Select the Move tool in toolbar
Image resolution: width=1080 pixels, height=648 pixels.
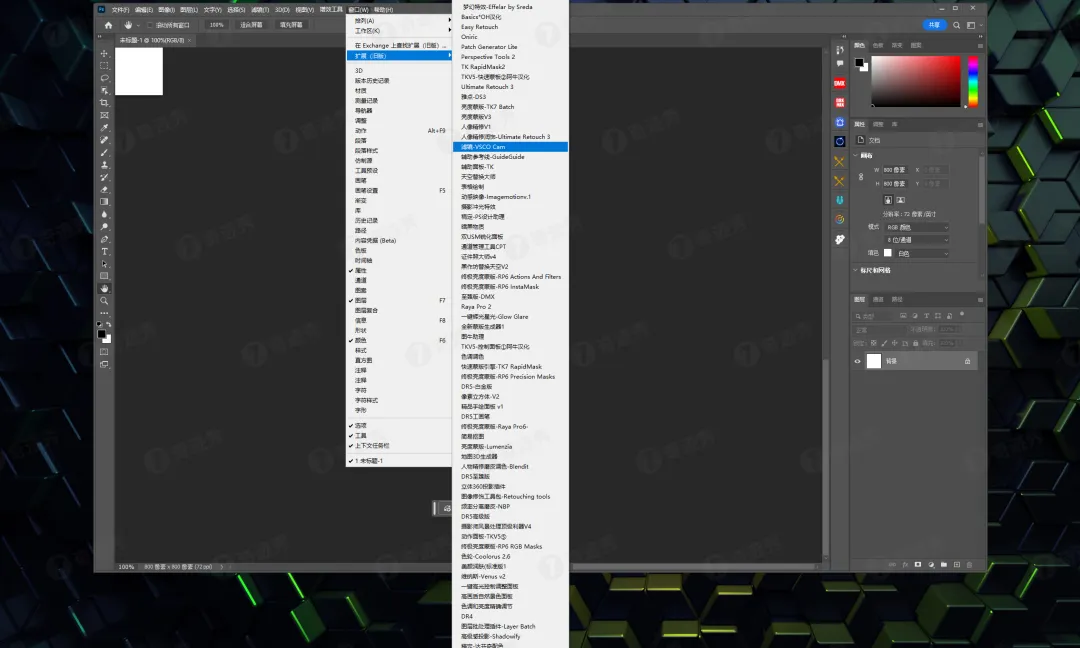tap(104, 53)
